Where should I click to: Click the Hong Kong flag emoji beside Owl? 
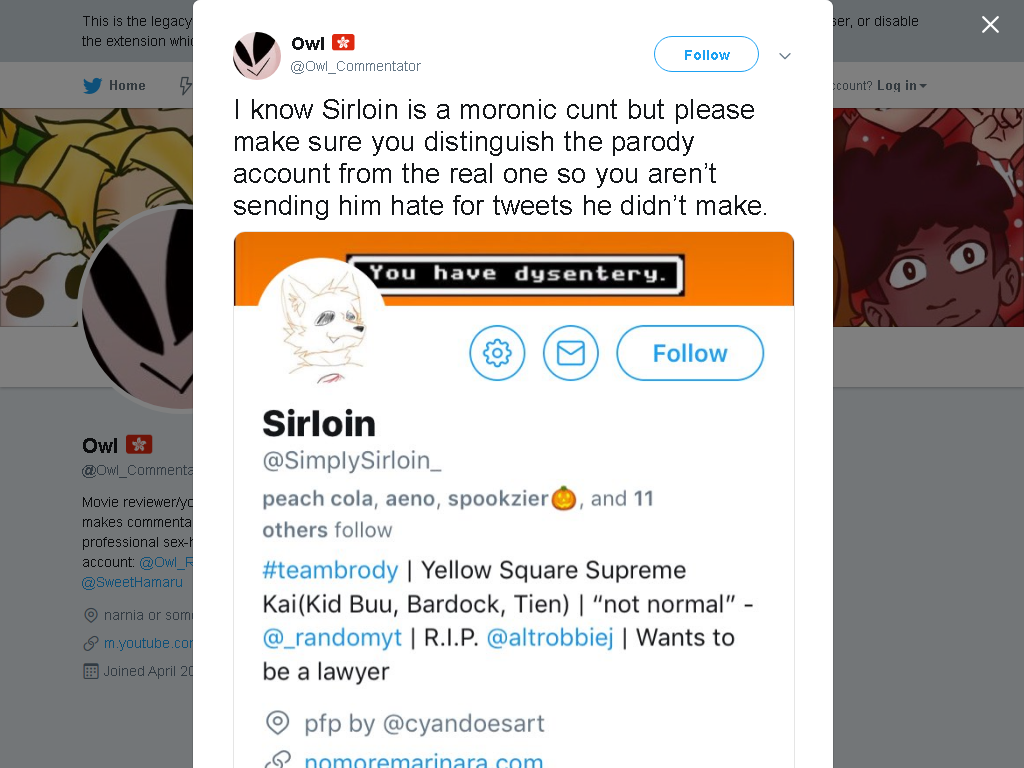click(343, 42)
